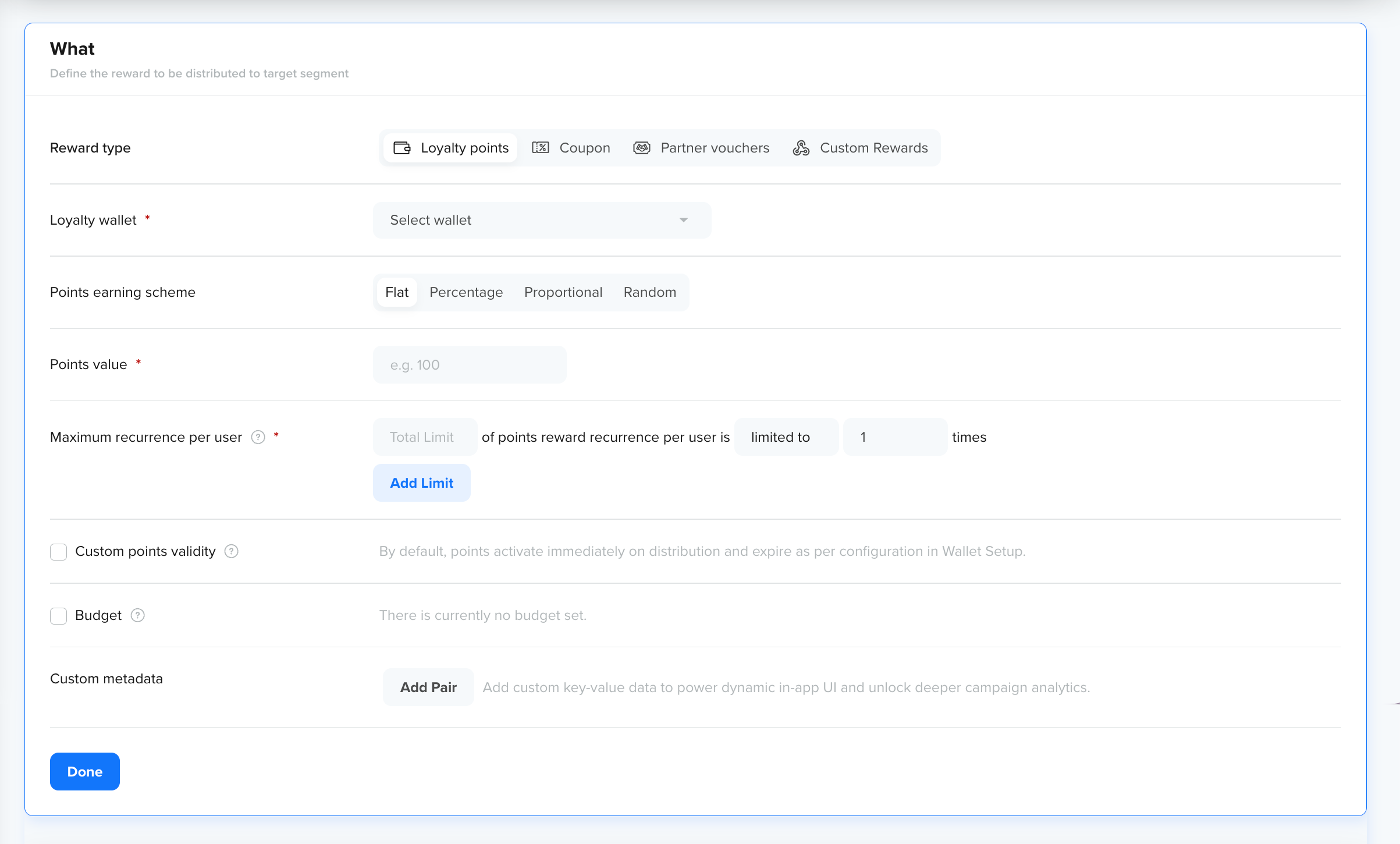Switch points scheme to Percentage
Viewport: 1400px width, 844px height.
click(466, 292)
